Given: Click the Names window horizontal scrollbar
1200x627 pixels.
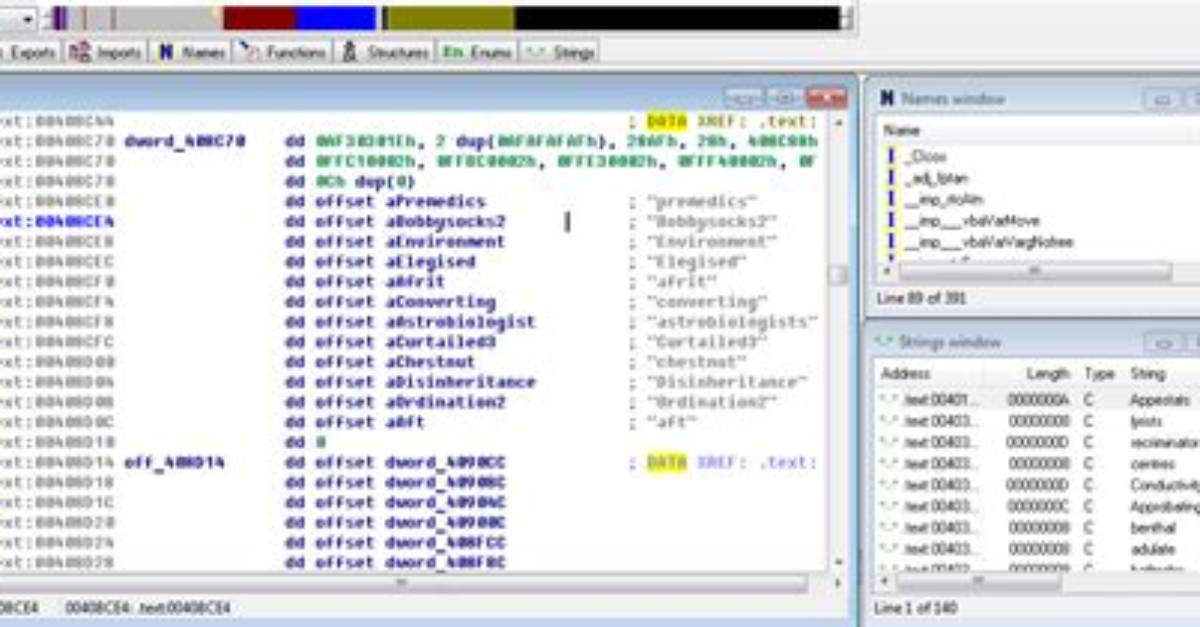Looking at the screenshot, I should pos(1035,271).
